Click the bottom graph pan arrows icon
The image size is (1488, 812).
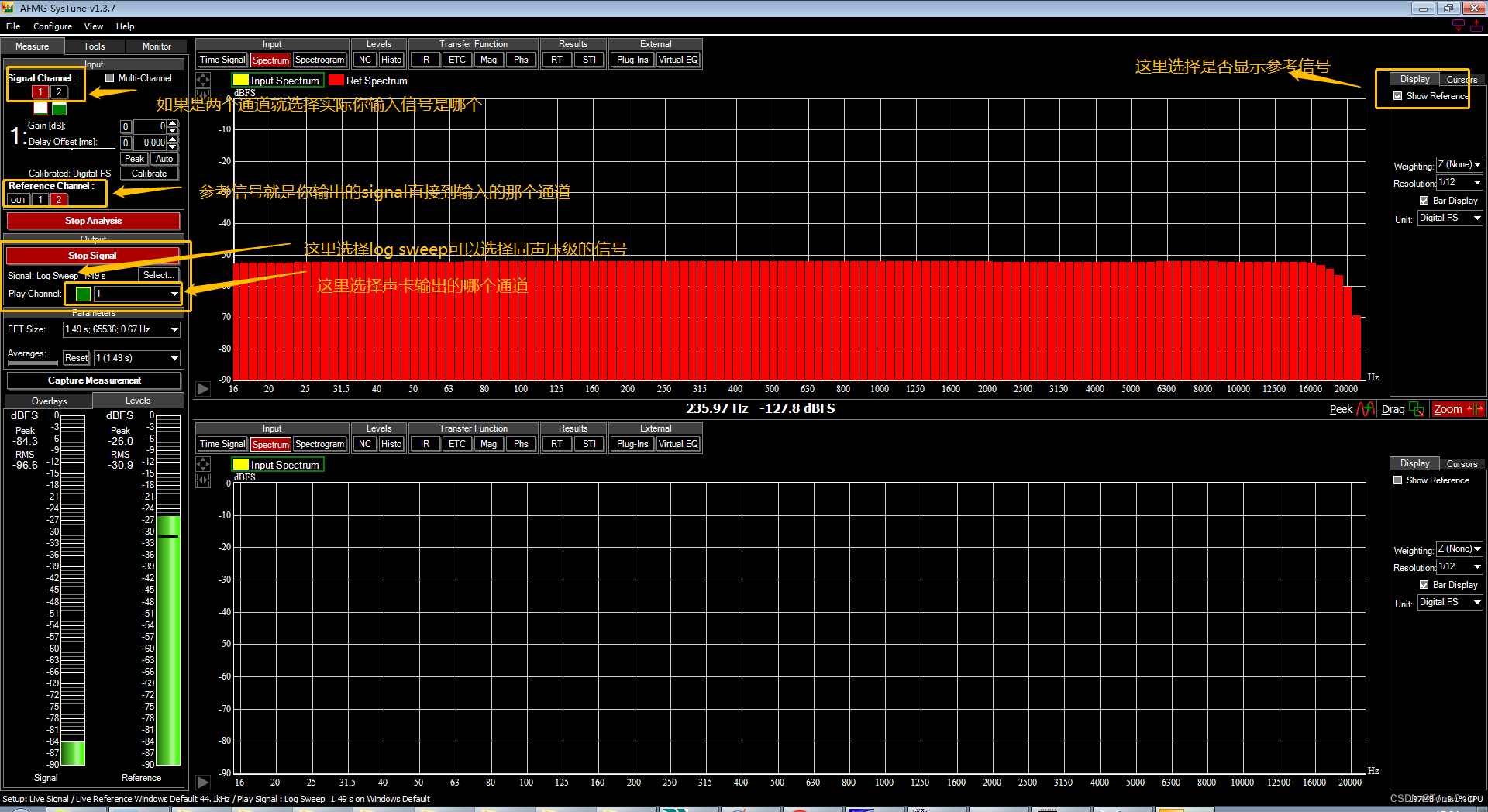coord(203,464)
